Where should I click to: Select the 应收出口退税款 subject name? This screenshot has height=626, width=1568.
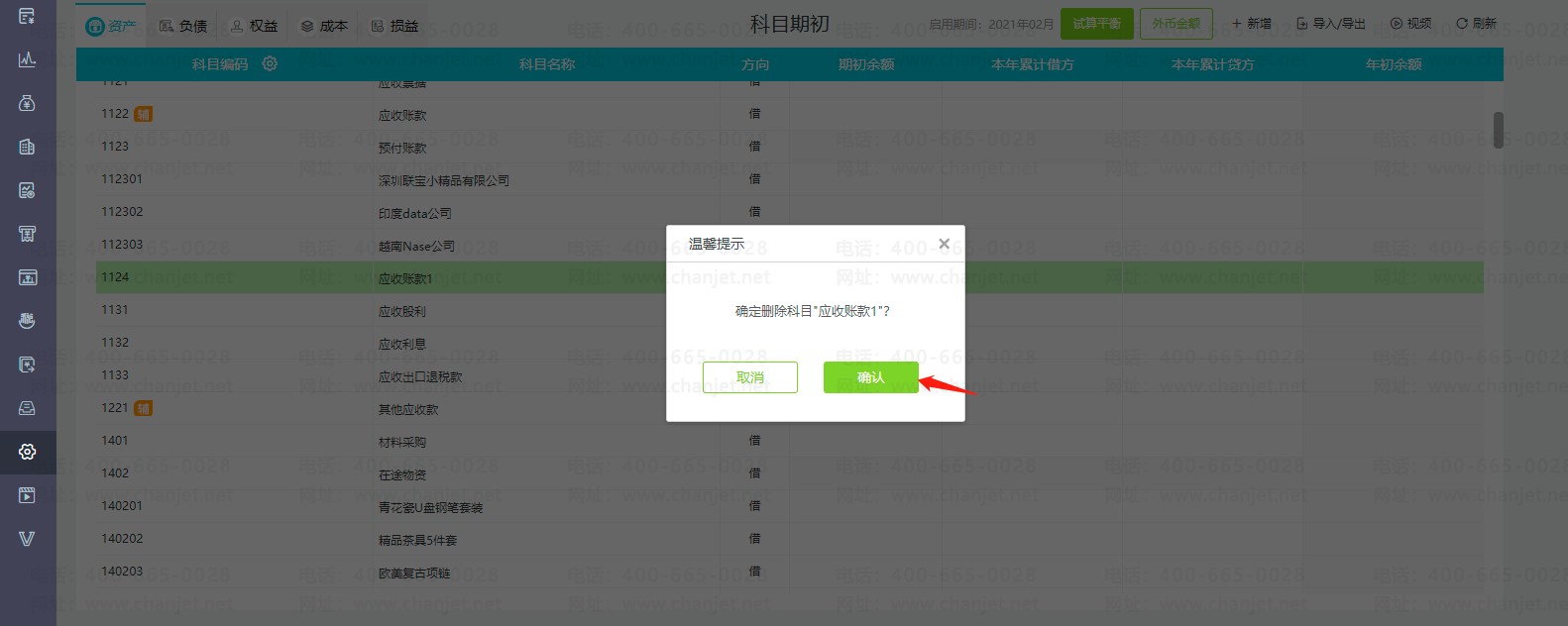[420, 376]
